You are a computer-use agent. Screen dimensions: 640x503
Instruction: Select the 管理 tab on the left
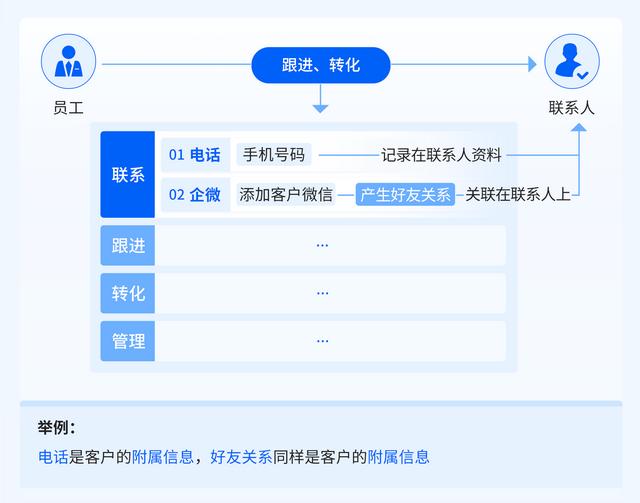[127, 341]
